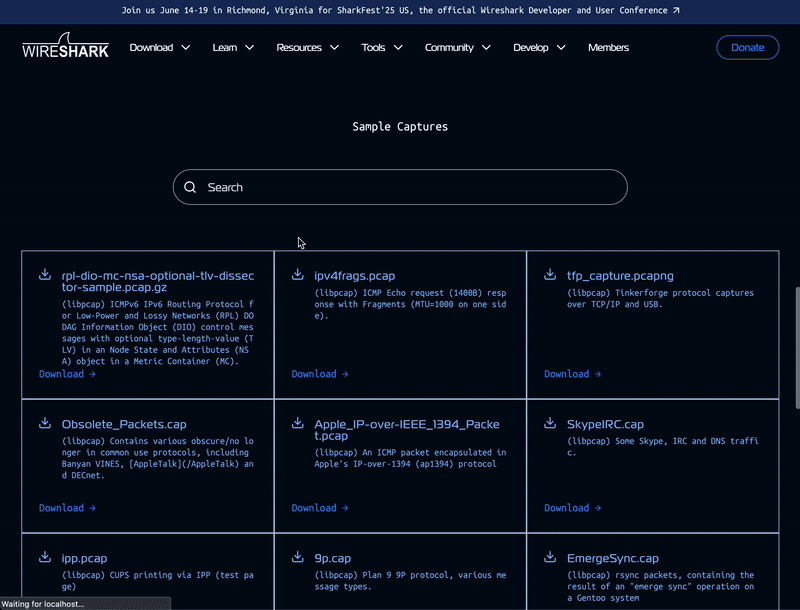Click download icon beside SkypeIRC.cap
The image size is (800, 610).
[550, 423]
